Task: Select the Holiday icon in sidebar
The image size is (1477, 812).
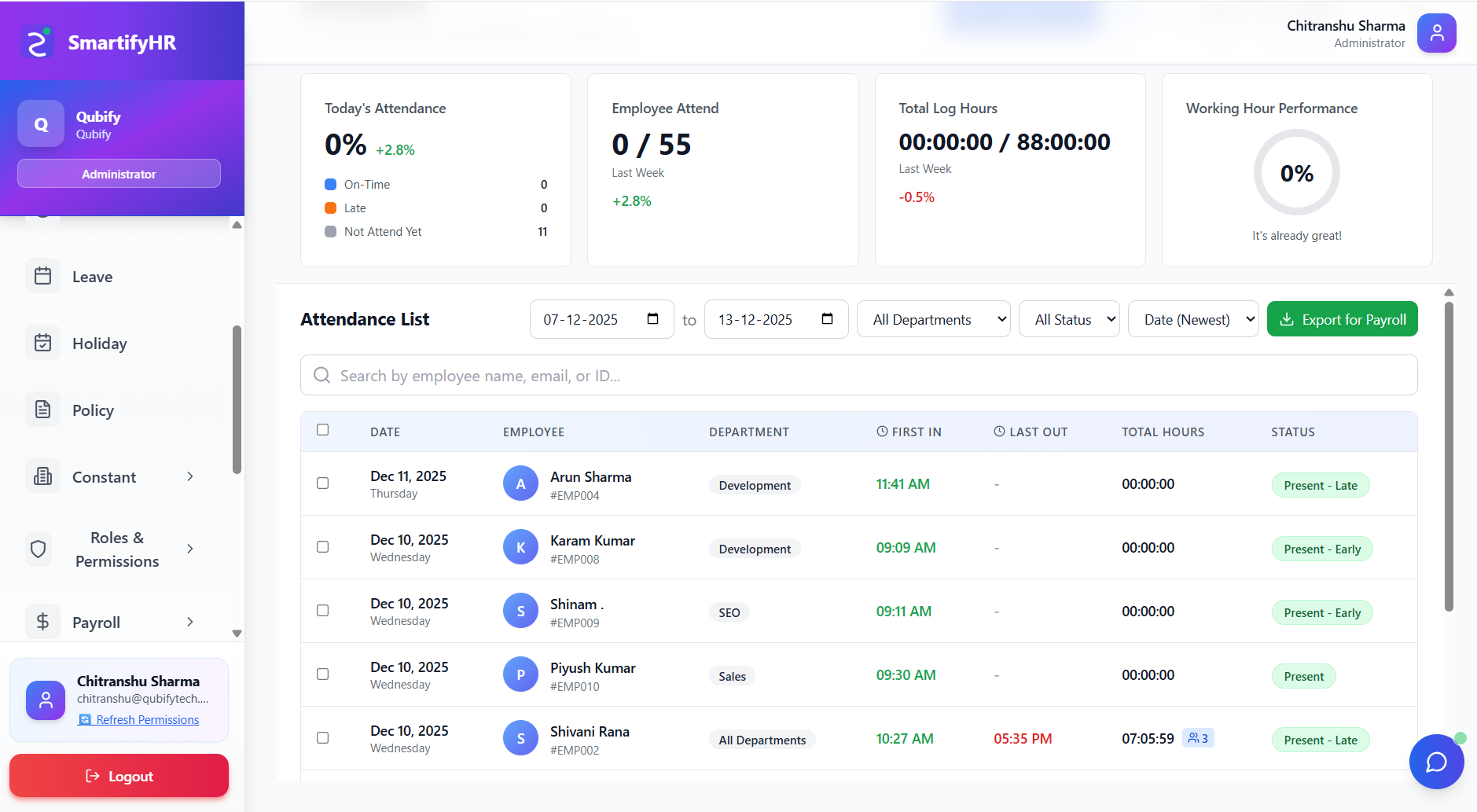Action: tap(43, 343)
